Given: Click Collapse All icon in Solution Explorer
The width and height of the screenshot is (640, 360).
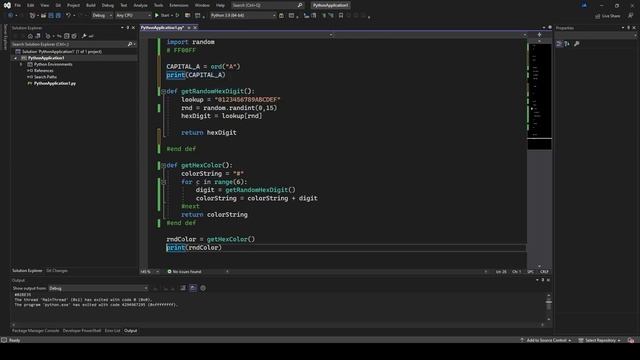Looking at the screenshot, I should [x=67, y=36].
